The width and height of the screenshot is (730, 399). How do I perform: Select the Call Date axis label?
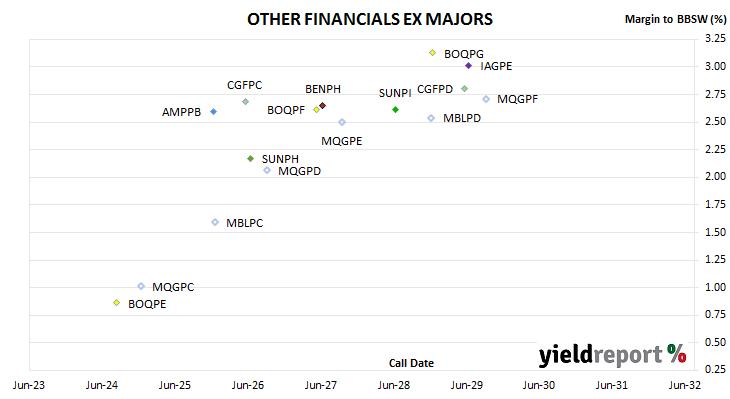click(x=411, y=363)
